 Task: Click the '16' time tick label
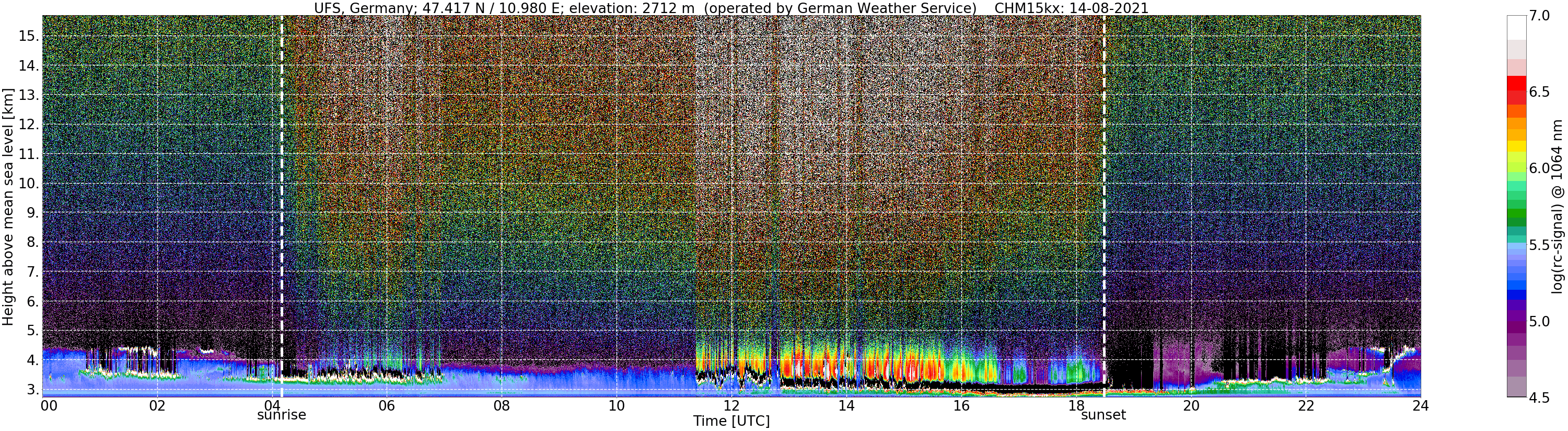[961, 405]
